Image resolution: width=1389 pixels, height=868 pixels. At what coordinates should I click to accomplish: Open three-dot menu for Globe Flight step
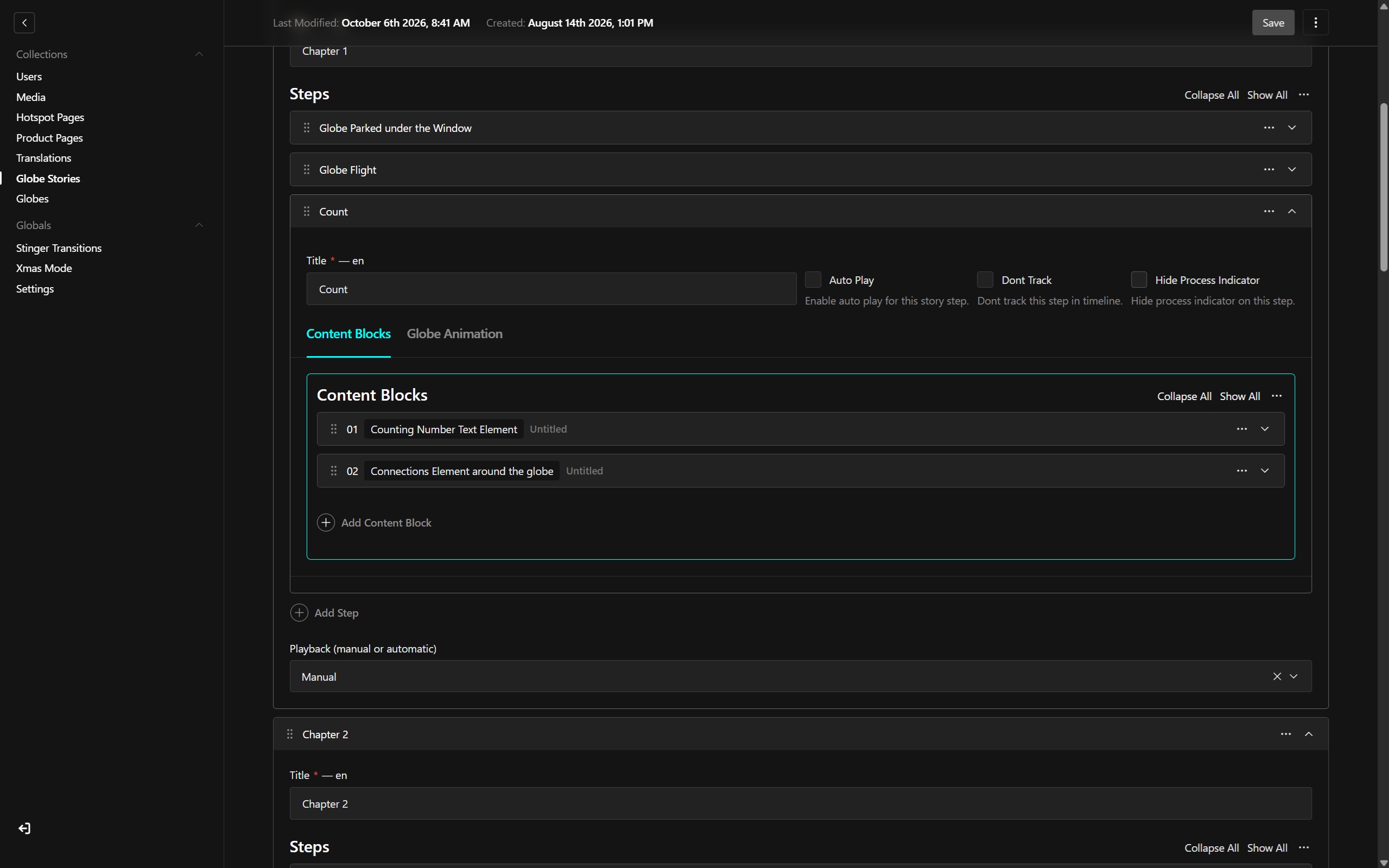point(1269,169)
